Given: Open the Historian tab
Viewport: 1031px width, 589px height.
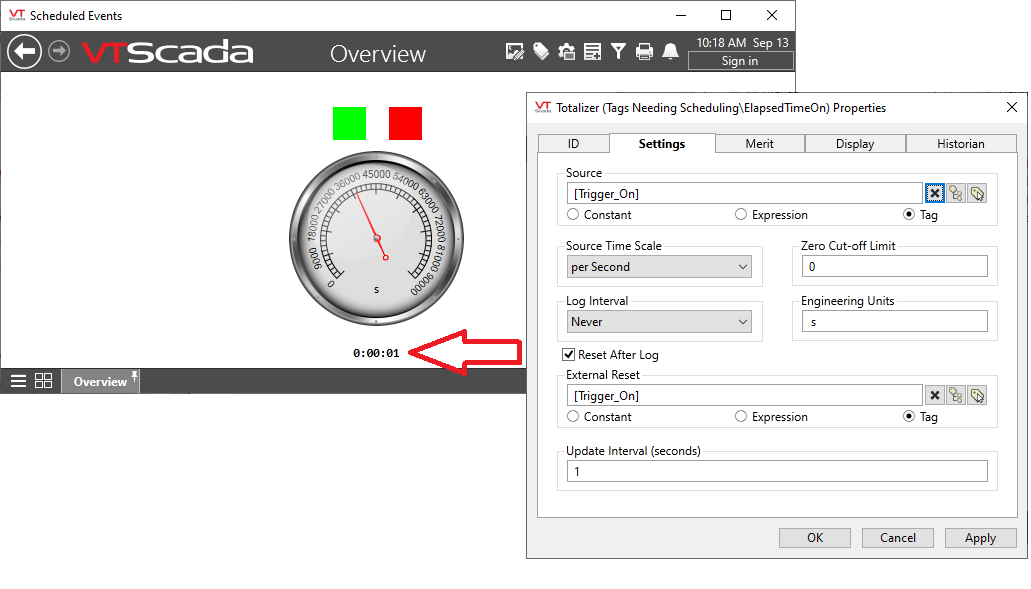Looking at the screenshot, I should click(960, 144).
